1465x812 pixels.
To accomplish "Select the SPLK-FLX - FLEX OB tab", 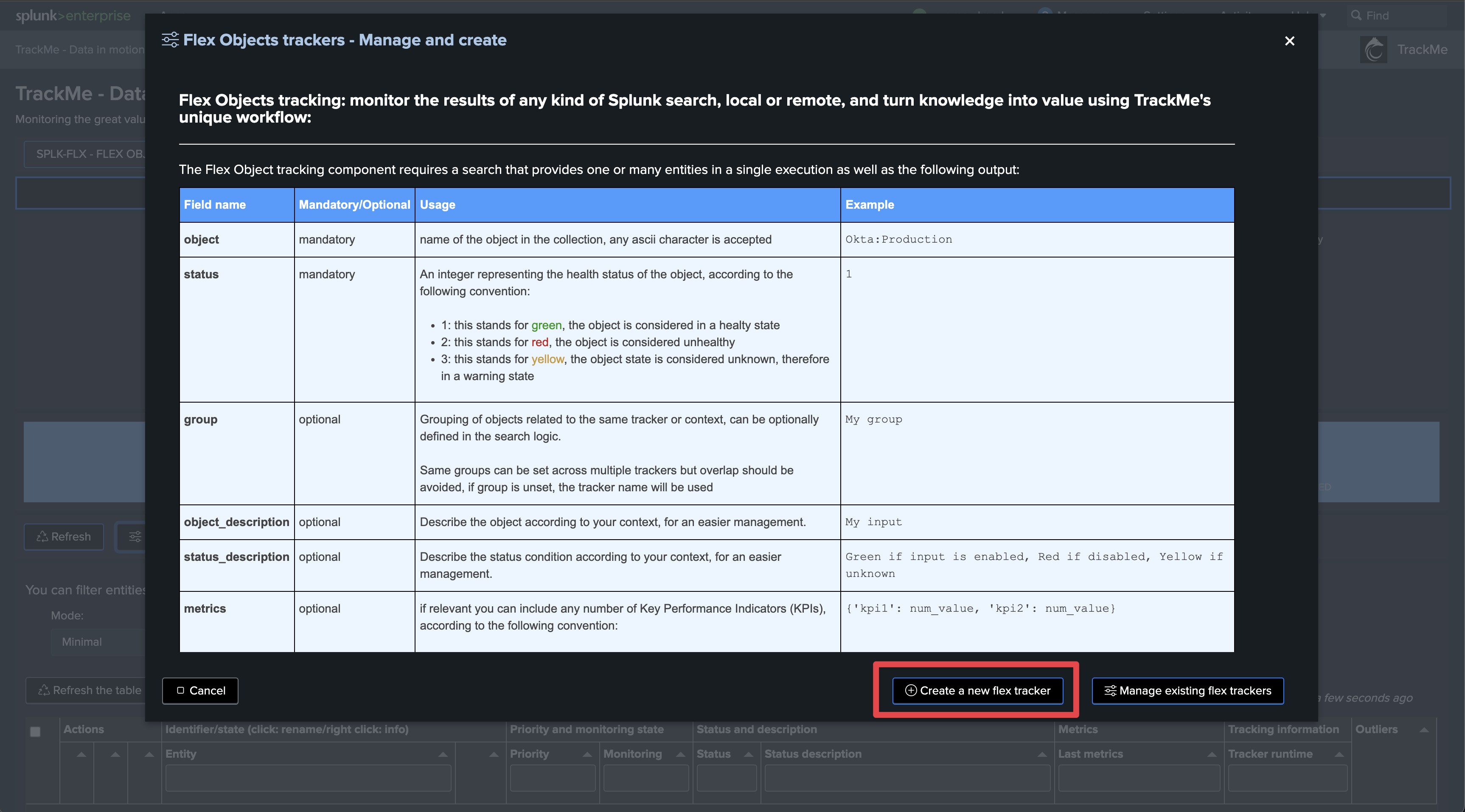I will [x=85, y=154].
